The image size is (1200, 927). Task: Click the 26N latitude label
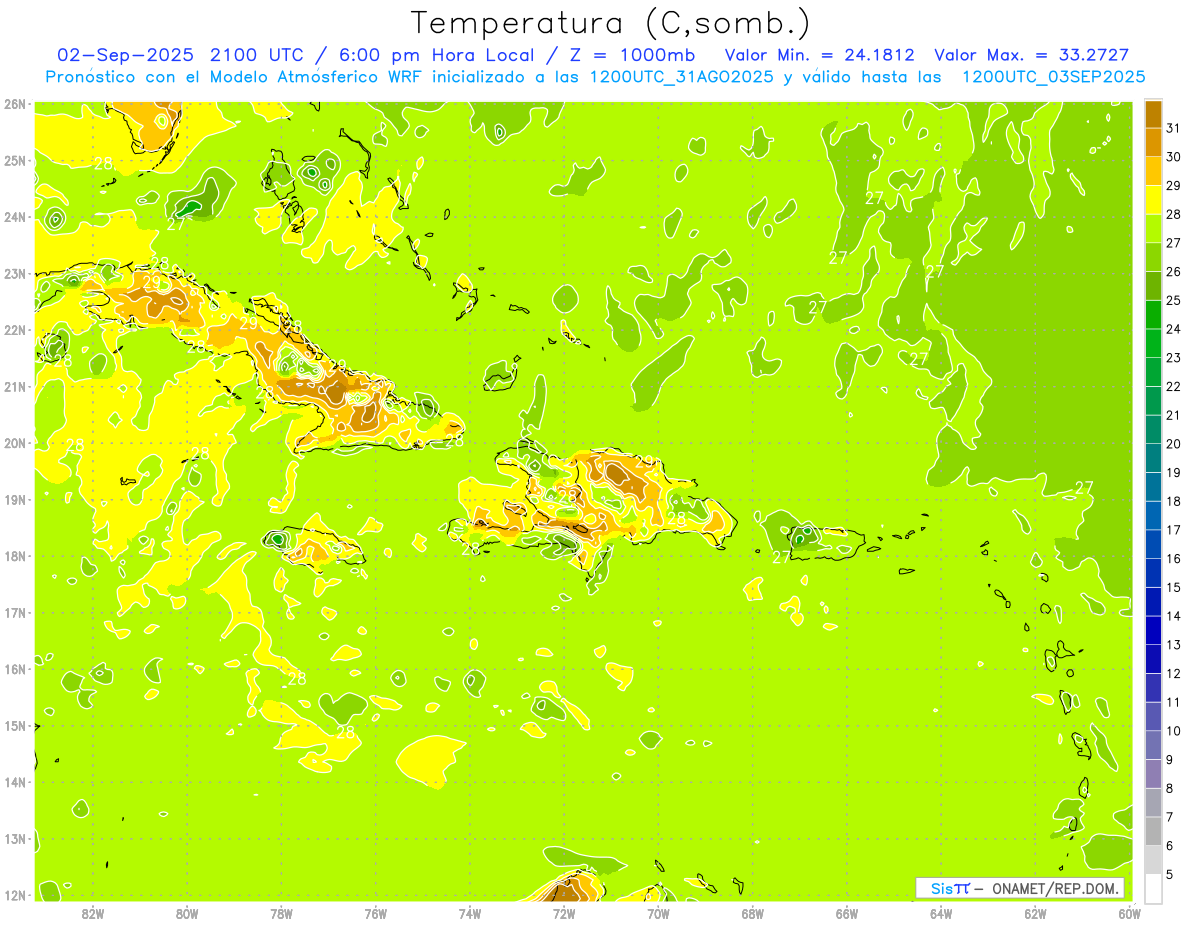click(x=15, y=104)
